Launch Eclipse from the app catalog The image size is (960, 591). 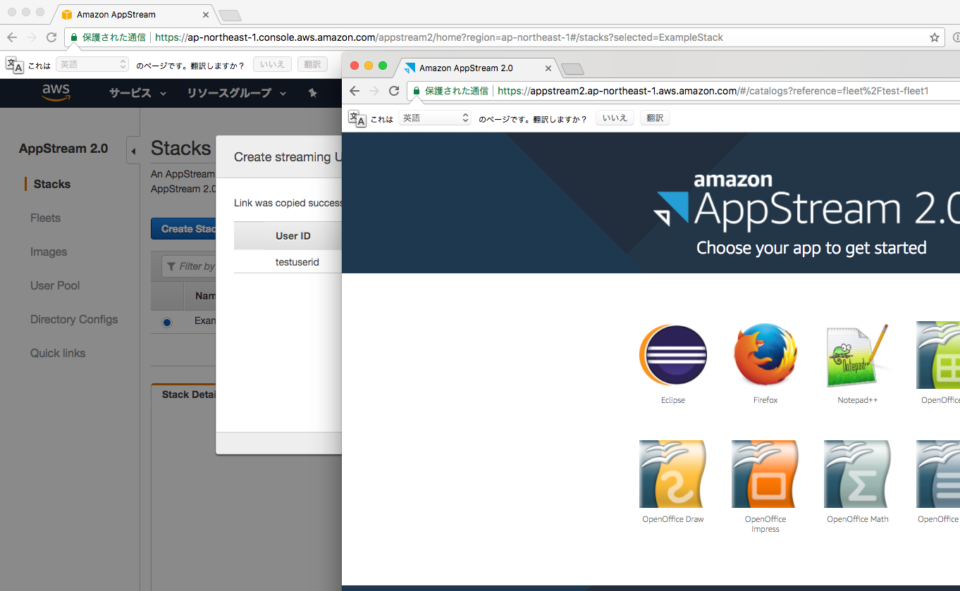tap(672, 355)
